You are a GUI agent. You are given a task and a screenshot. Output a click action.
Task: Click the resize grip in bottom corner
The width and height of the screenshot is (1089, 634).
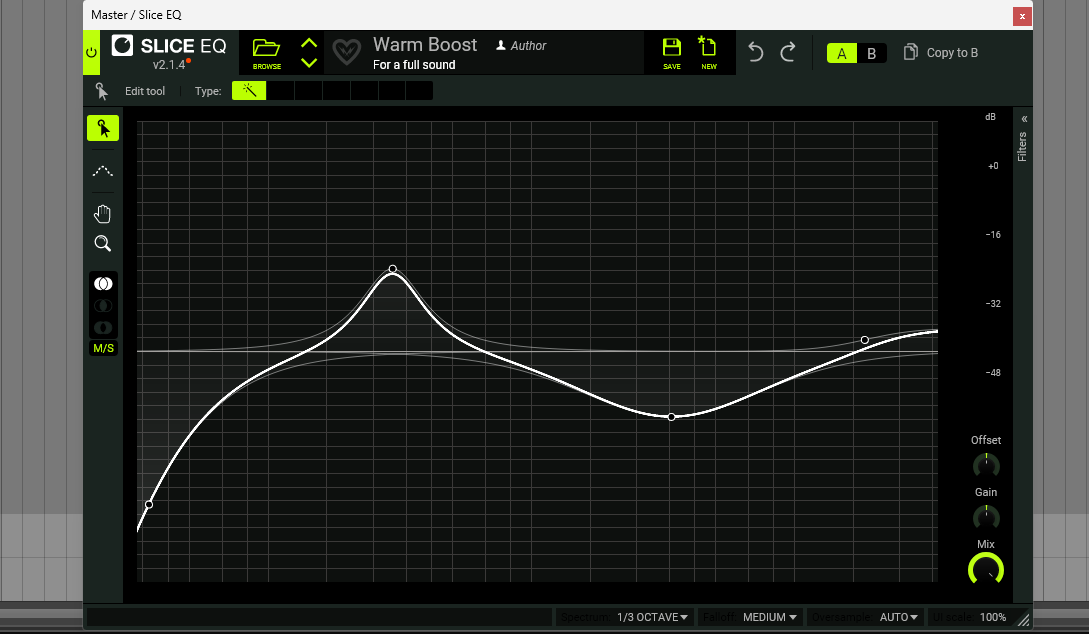tap(1024, 619)
